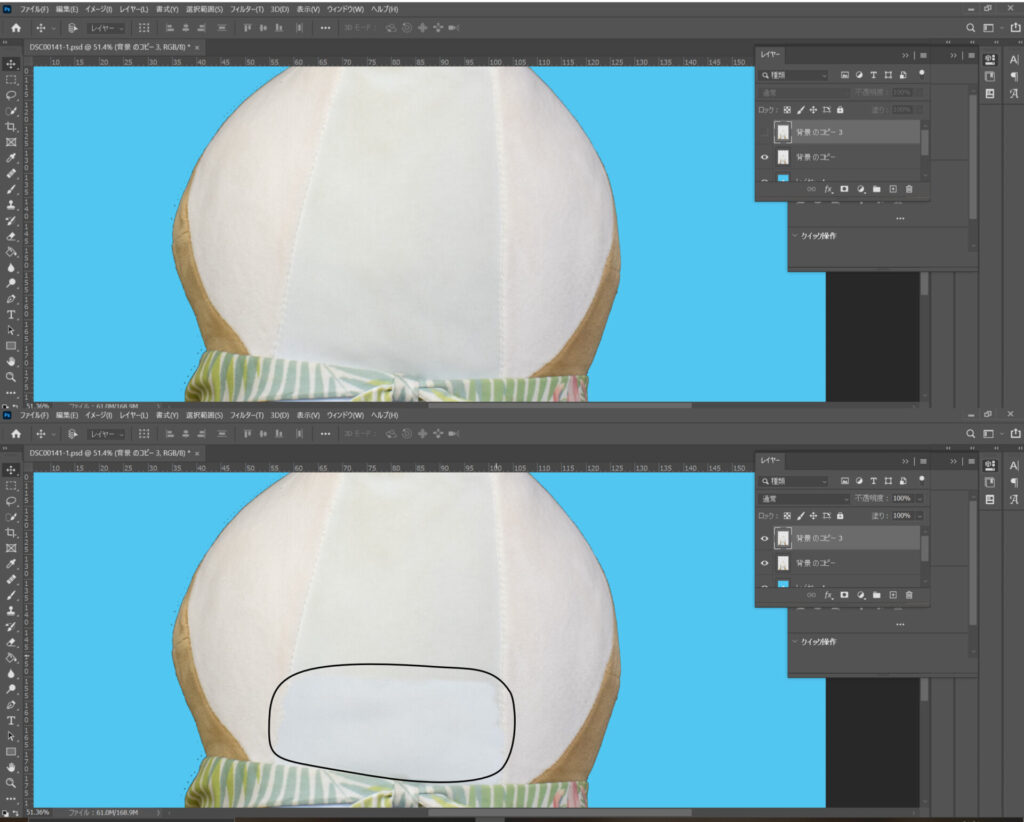This screenshot has height=822, width=1024.
Task: Open fx layer styles in upper Layers panel
Action: tap(828, 189)
